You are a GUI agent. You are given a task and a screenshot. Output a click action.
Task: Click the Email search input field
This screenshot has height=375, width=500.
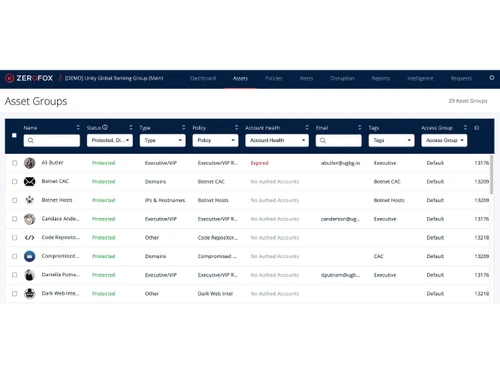pyautogui.click(x=339, y=140)
